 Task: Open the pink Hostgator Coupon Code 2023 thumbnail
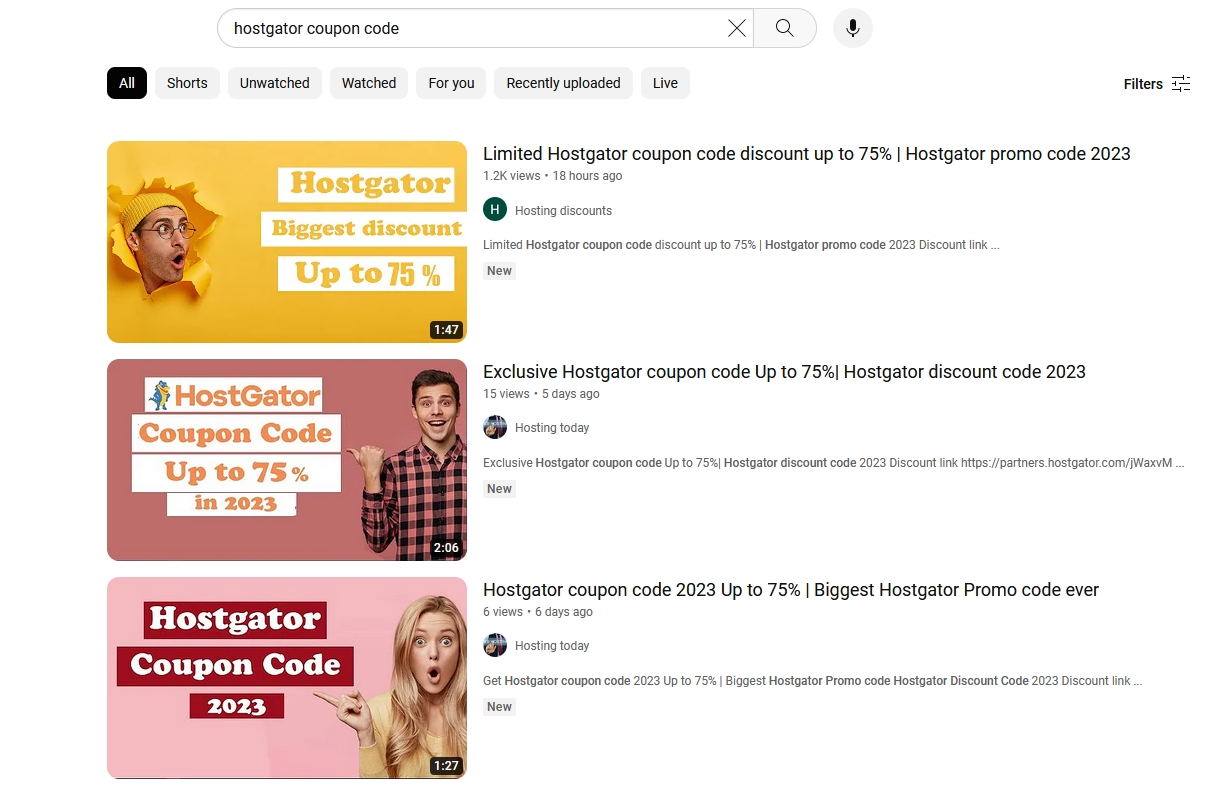click(287, 678)
